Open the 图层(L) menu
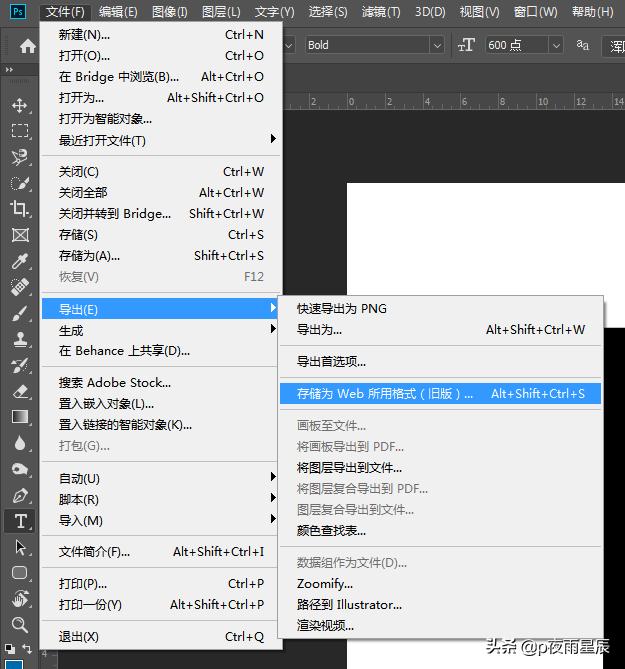Screen dimensions: 625x669 click(221, 12)
